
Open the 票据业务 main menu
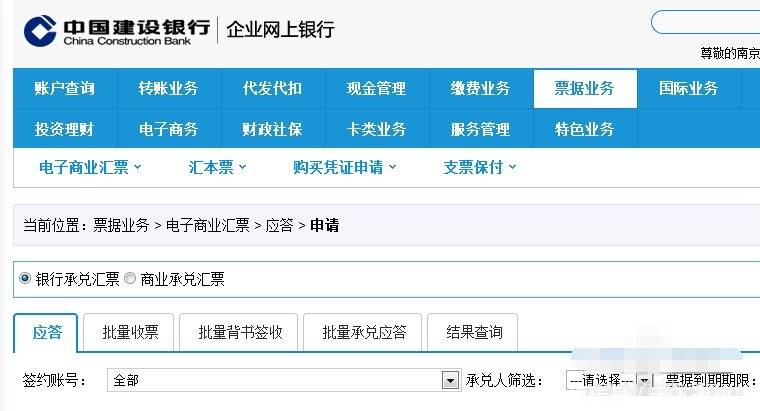[x=585, y=88]
